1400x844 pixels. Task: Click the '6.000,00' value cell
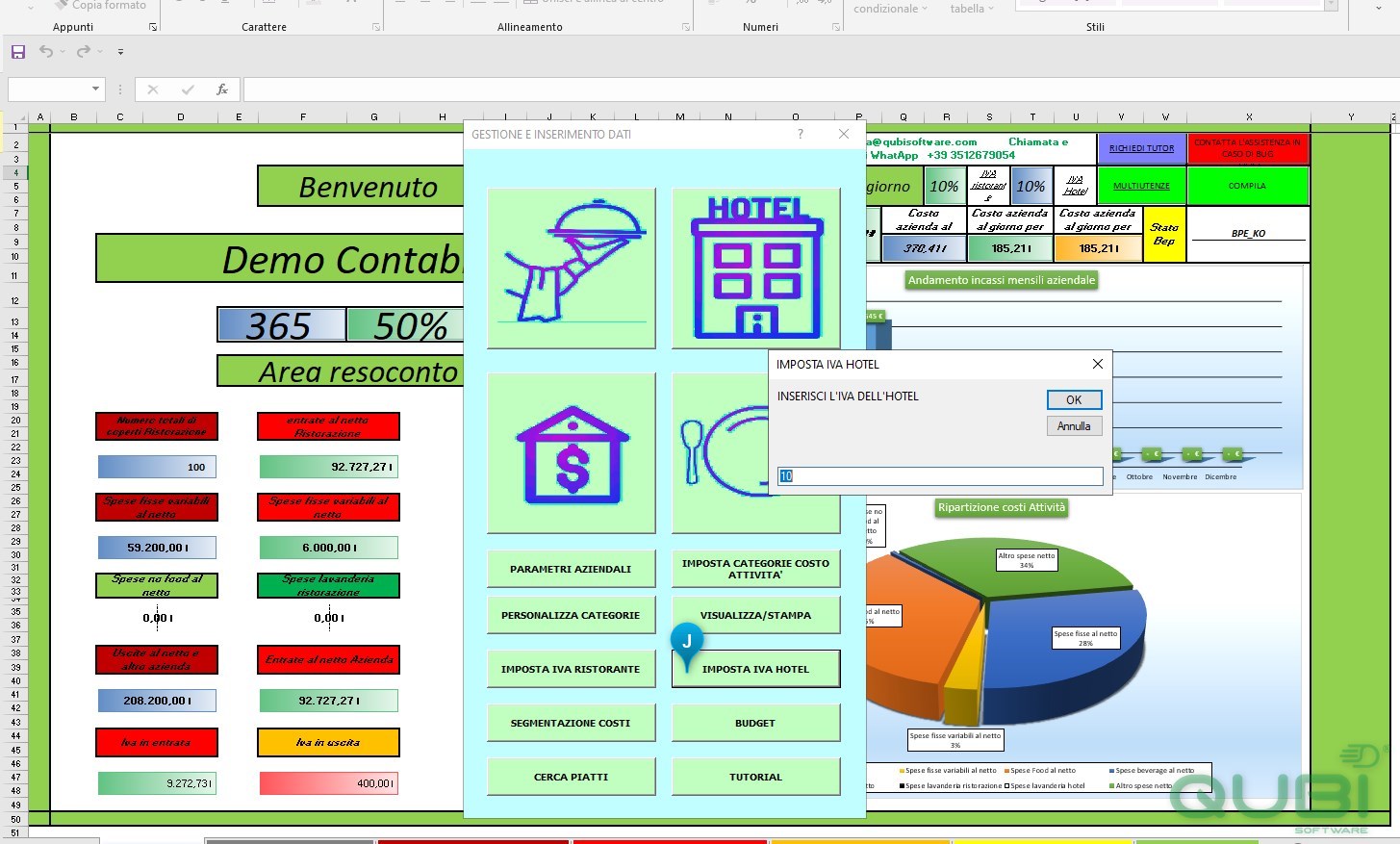click(x=328, y=548)
